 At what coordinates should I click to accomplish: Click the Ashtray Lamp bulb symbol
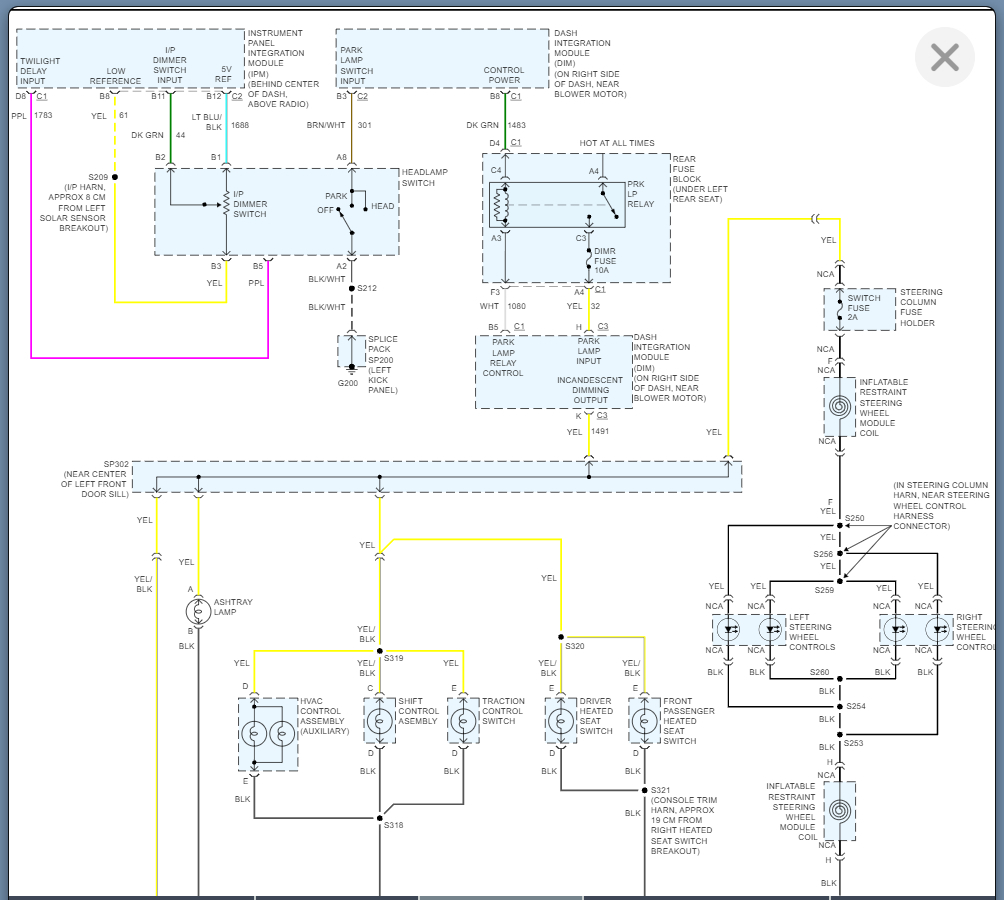[198, 609]
